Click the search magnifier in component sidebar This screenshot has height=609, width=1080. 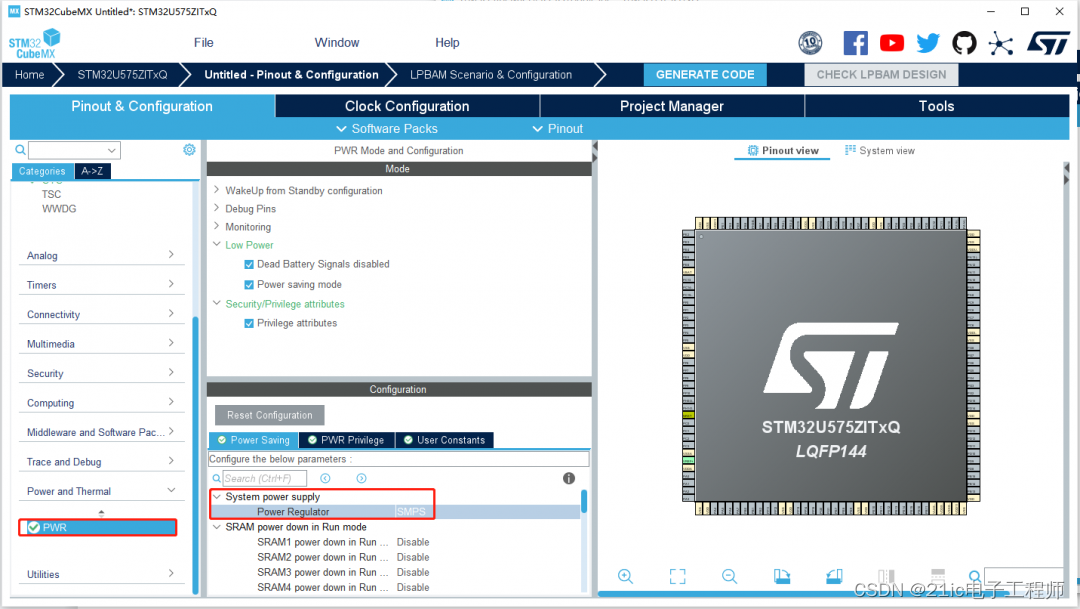click(x=20, y=148)
